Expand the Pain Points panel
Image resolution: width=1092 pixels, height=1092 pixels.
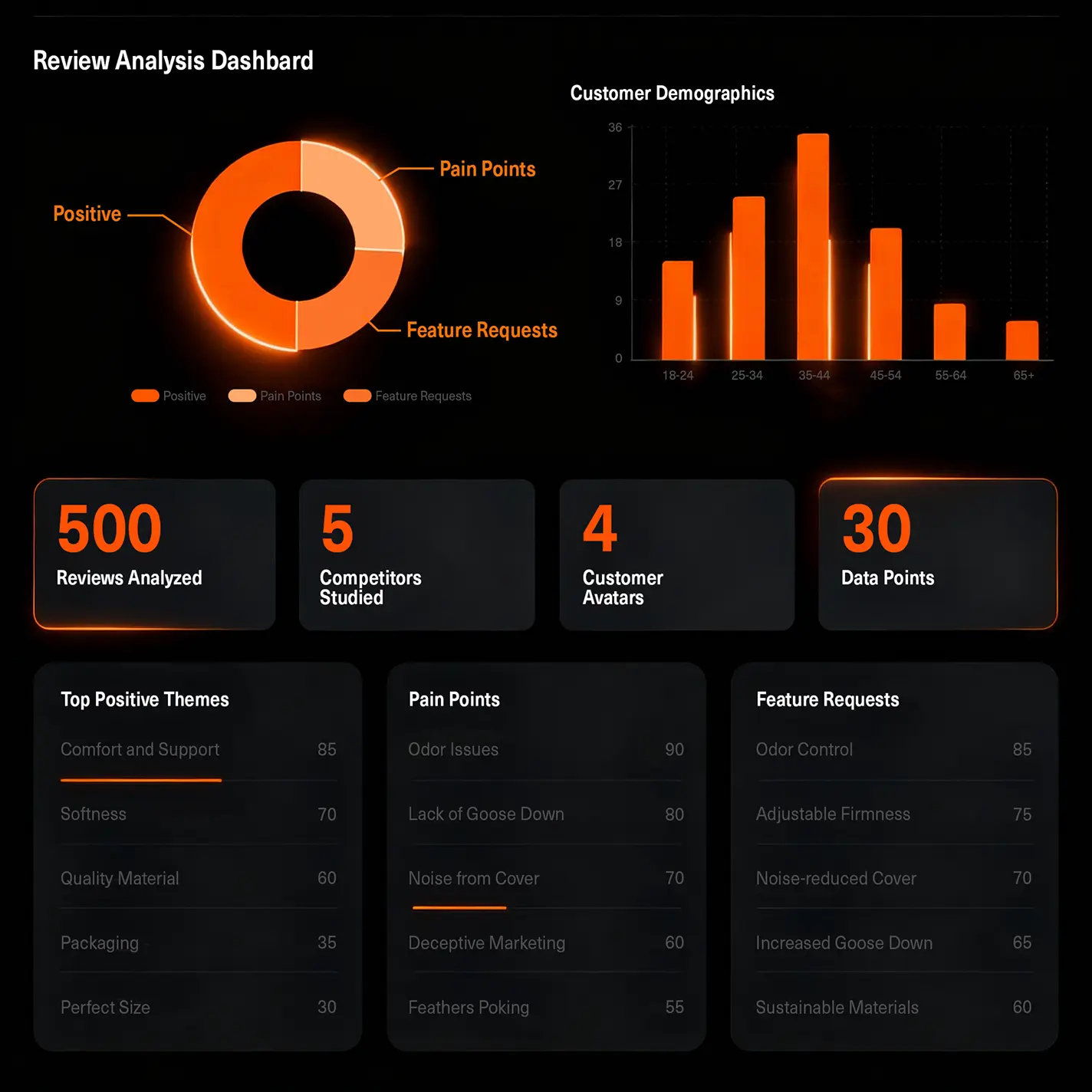[x=453, y=699]
